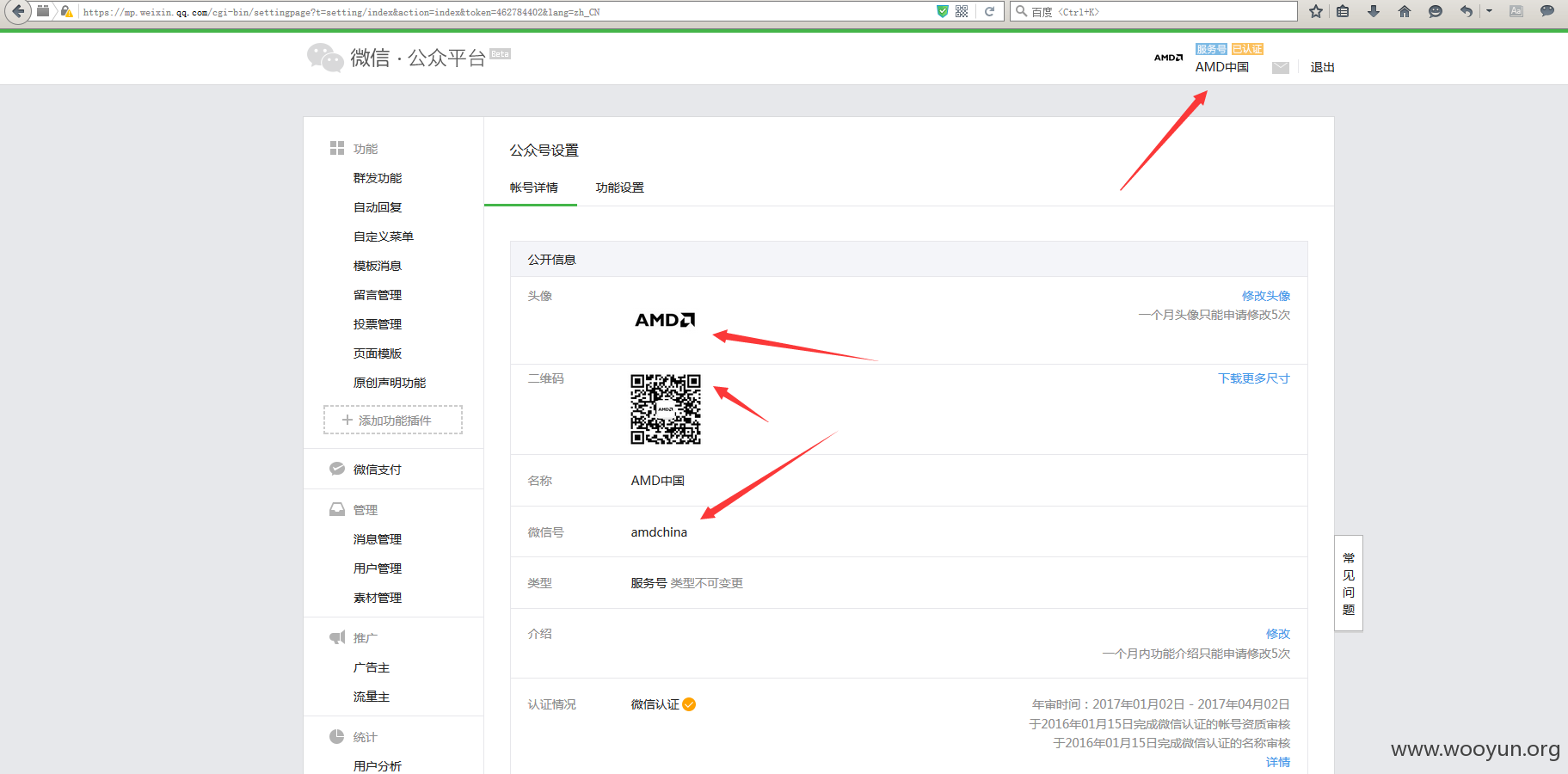Viewport: 1568px width, 774px height.
Task: Click the lock icon in address bar
Action: (66, 11)
